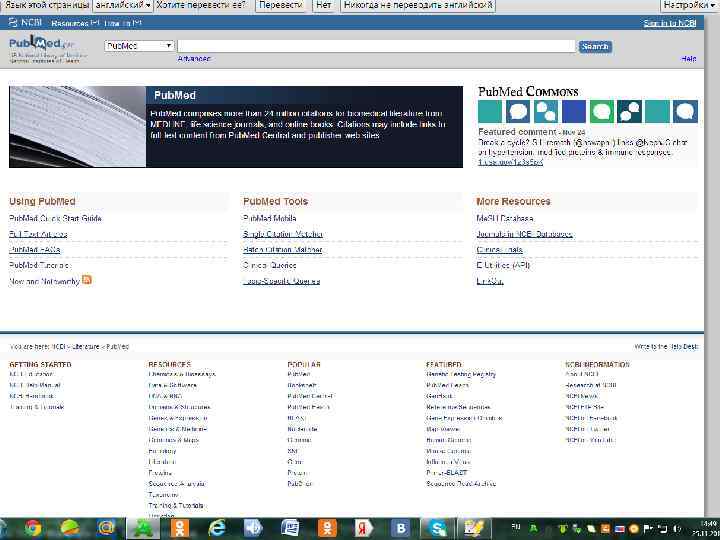Open PubMed Central footer link
The height and width of the screenshot is (540, 720).
click(311, 396)
